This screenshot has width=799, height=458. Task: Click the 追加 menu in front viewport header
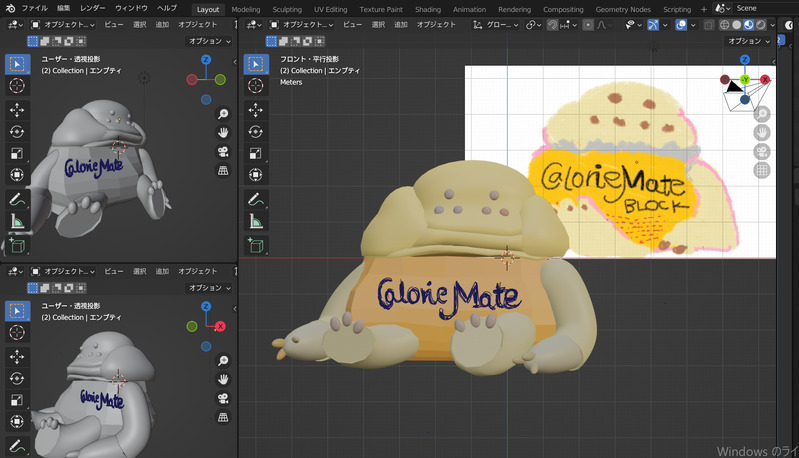(400, 24)
